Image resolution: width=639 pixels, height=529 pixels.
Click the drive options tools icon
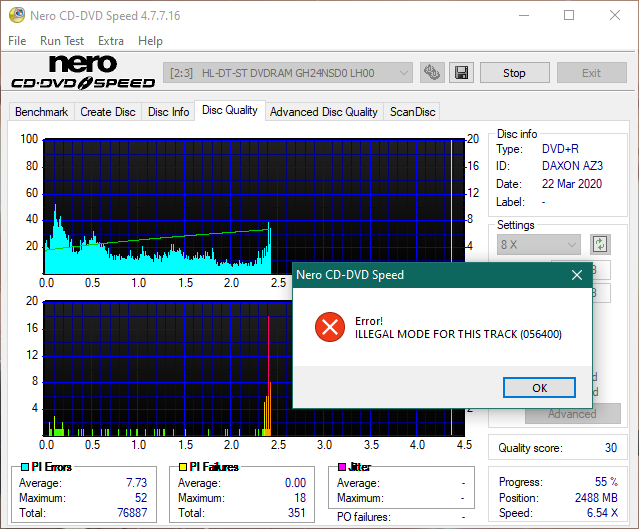(x=432, y=73)
